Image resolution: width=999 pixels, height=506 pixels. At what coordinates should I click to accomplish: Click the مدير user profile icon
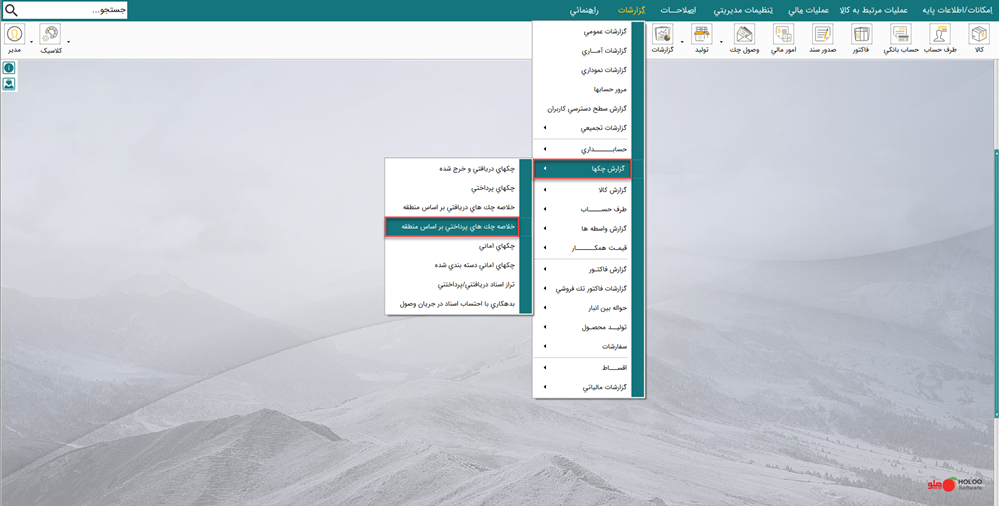point(14,34)
